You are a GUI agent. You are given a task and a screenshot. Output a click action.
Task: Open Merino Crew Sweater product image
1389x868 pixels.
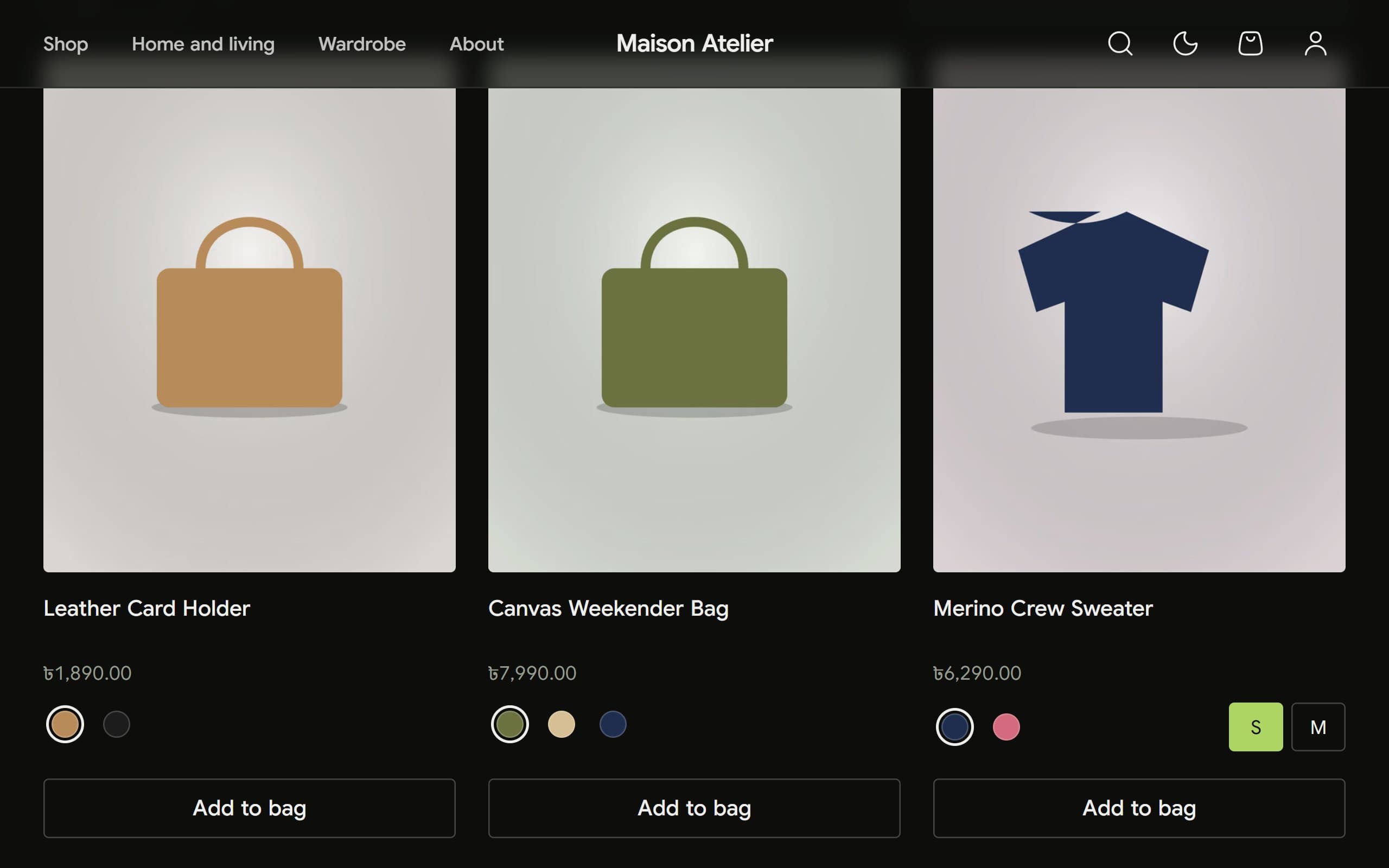point(1139,330)
